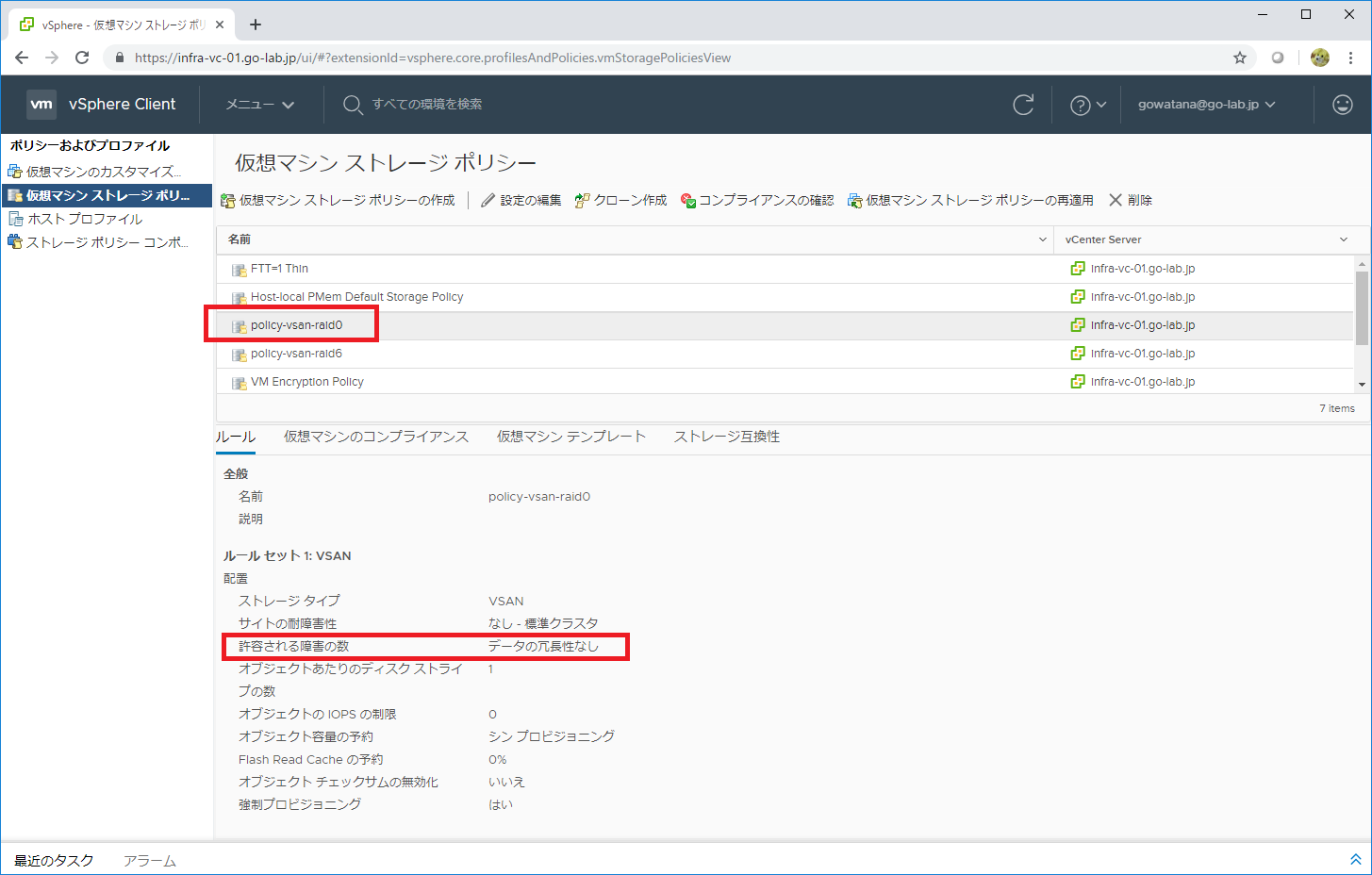The width and height of the screenshot is (1372, 875).
Task: Switch to 仮想マシン テンプレート tab
Action: click(x=571, y=437)
